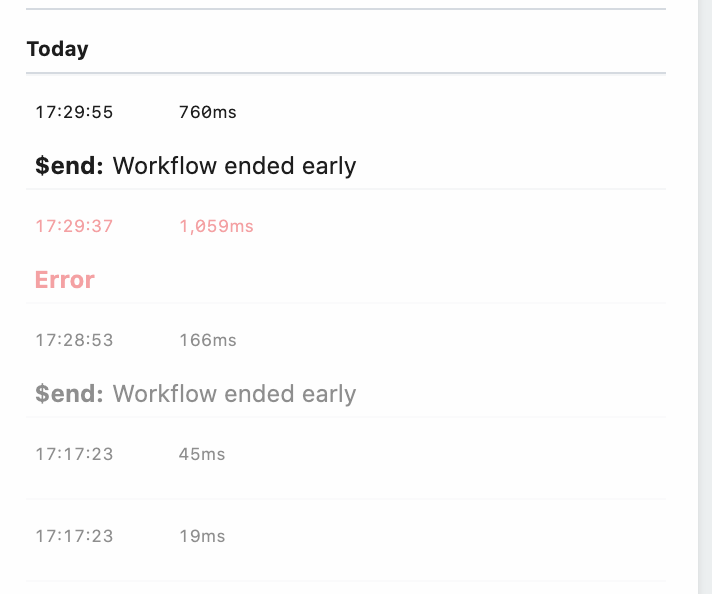
Task: Select the 17:17:23 timestamp beside 19ms
Action: click(74, 536)
